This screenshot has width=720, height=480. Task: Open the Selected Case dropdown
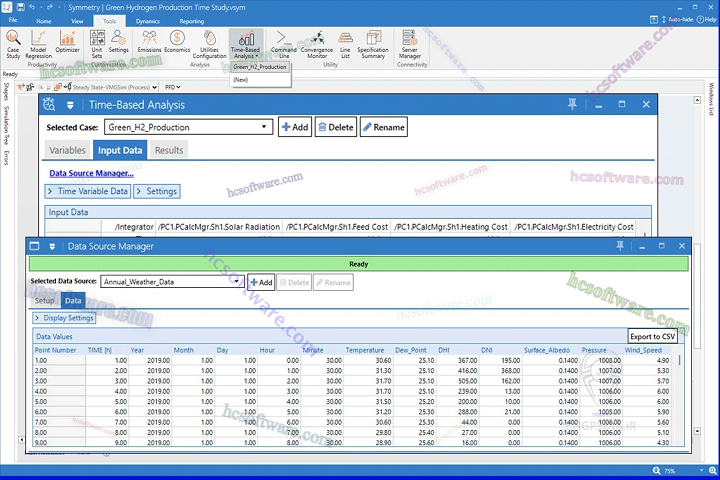tap(264, 127)
